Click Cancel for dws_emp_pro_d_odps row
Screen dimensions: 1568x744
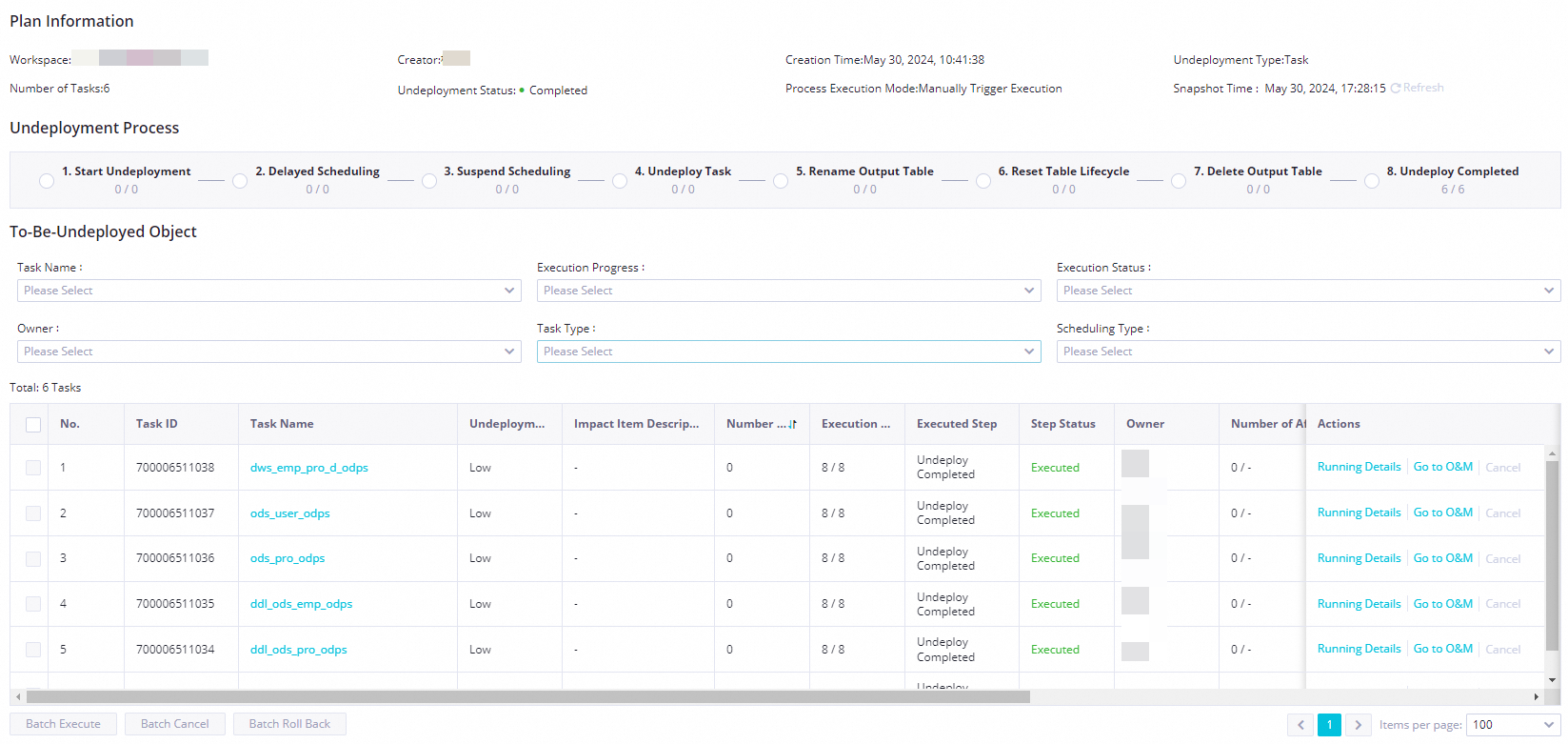pos(1503,468)
